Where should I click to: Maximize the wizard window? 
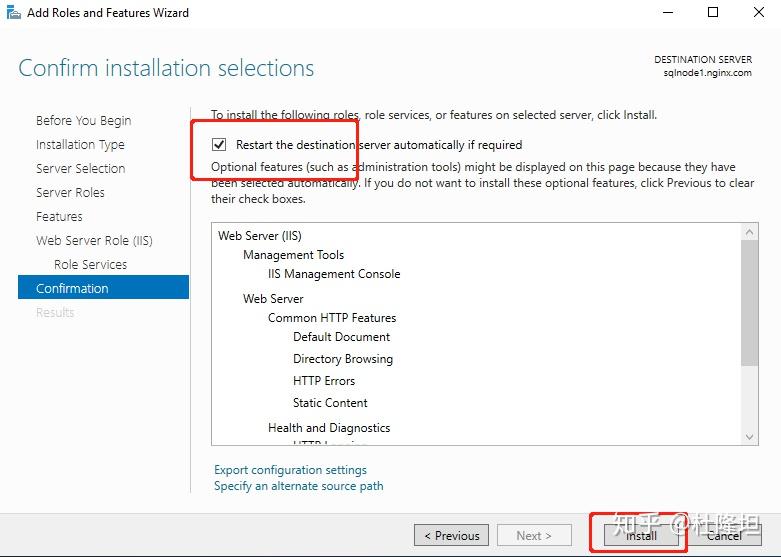[713, 13]
